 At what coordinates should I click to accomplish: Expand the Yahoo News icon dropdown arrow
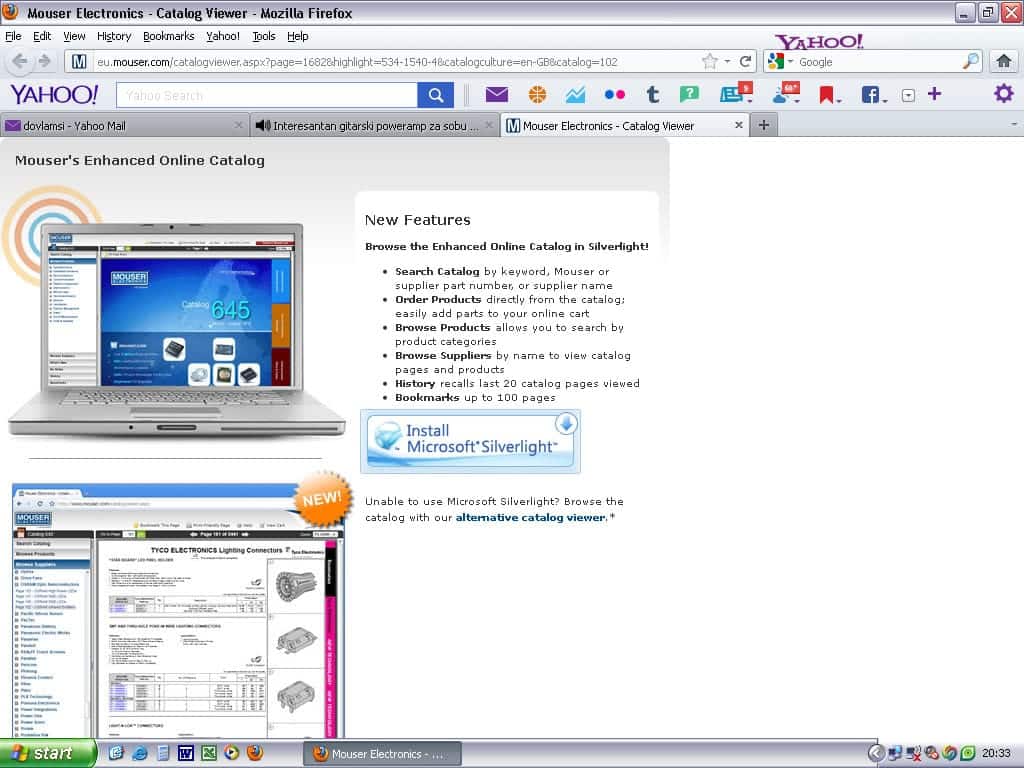tap(750, 101)
